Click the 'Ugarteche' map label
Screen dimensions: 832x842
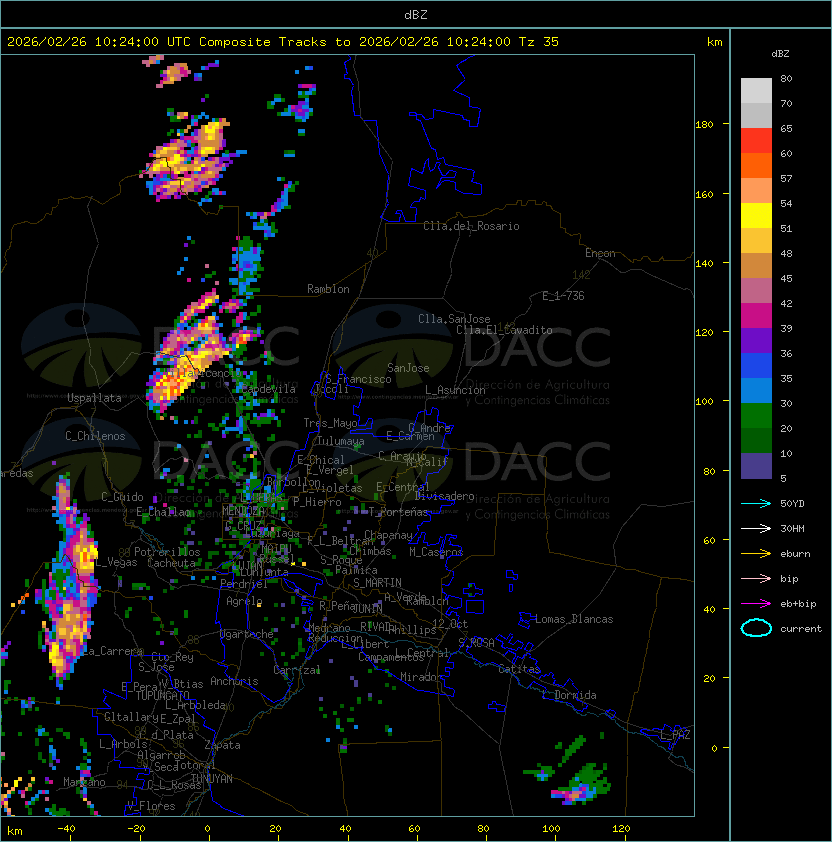click(247, 635)
